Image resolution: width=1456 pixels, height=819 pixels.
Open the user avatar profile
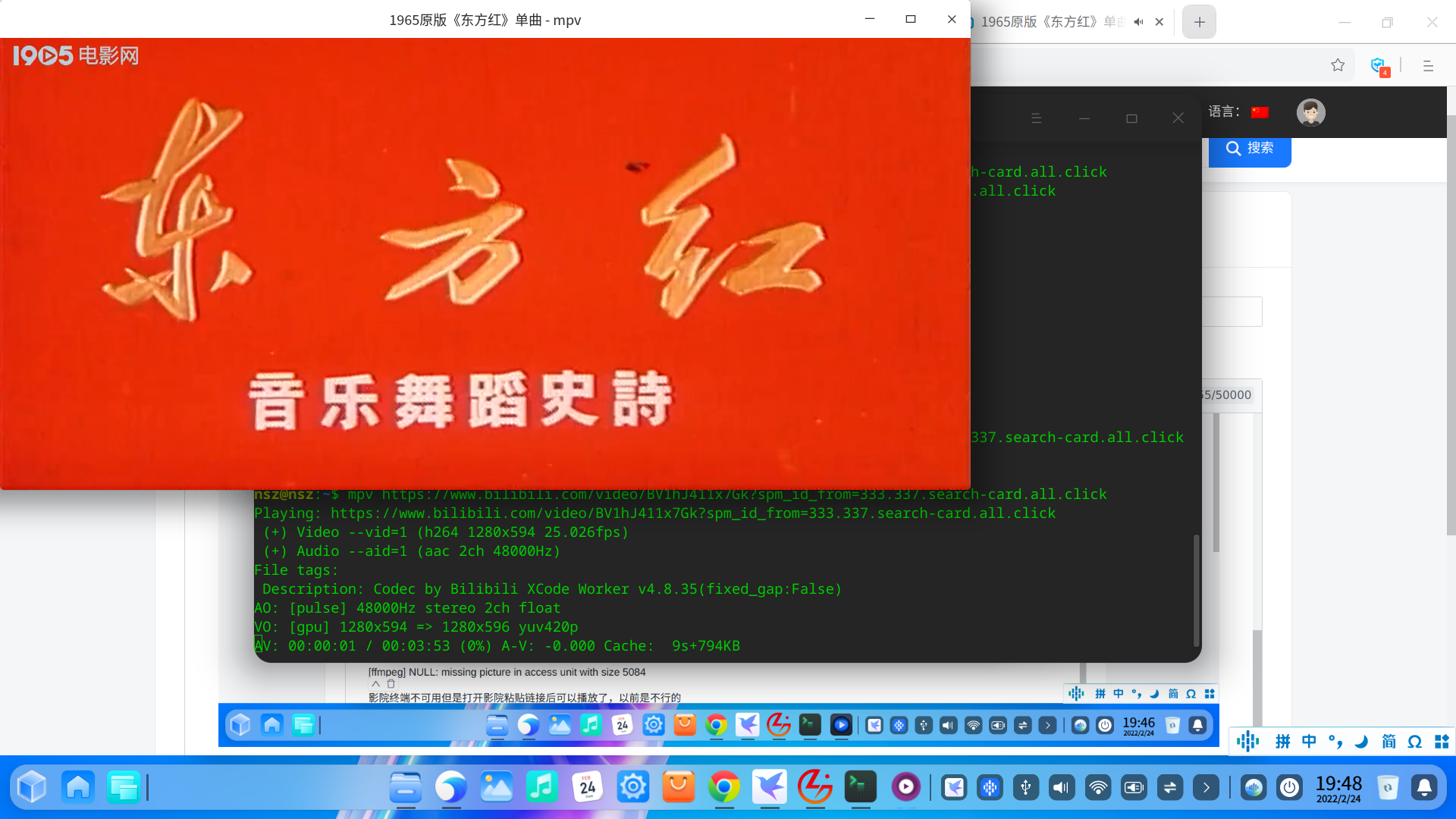click(1310, 112)
